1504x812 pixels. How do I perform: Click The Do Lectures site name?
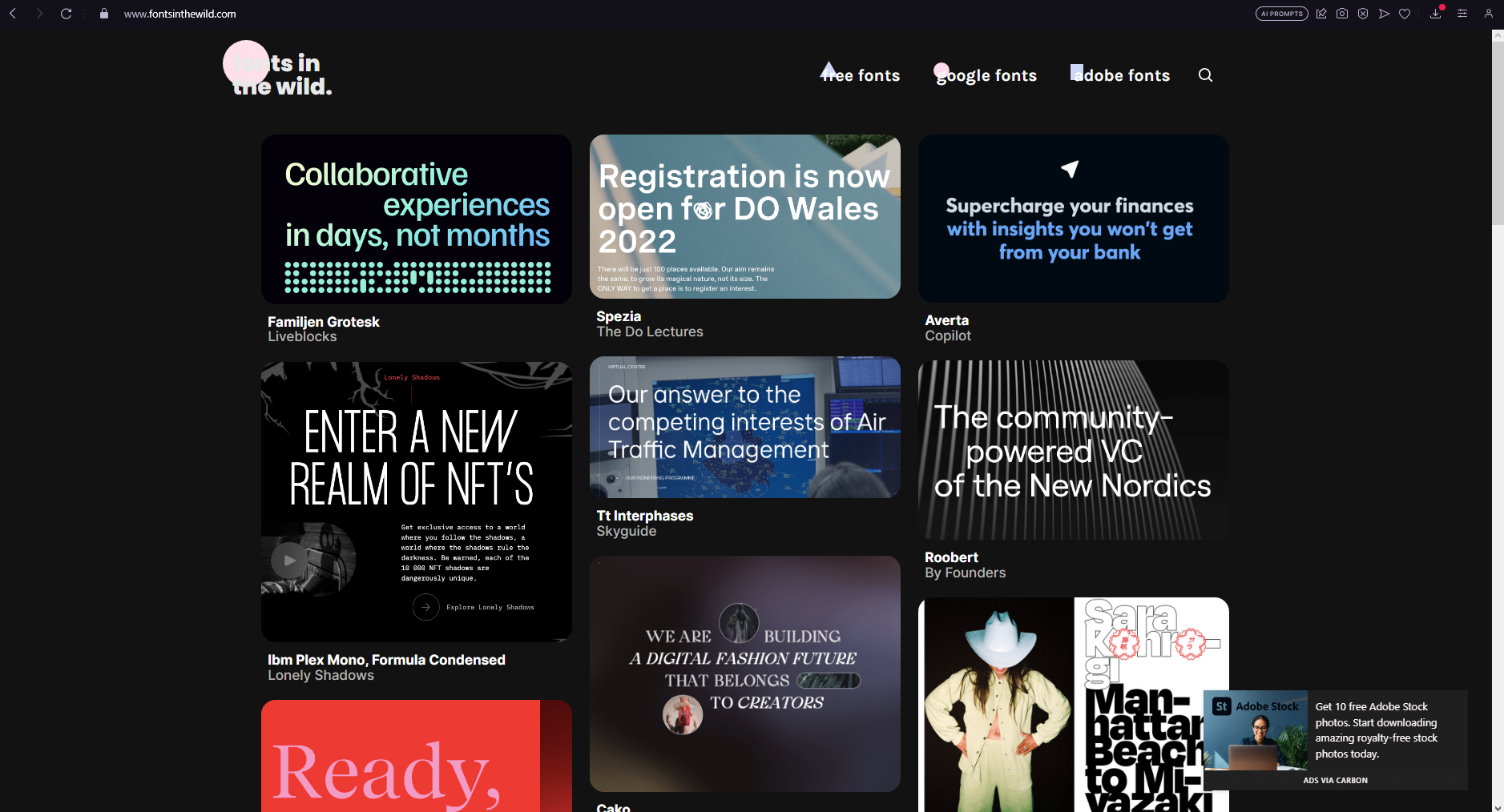pos(650,332)
